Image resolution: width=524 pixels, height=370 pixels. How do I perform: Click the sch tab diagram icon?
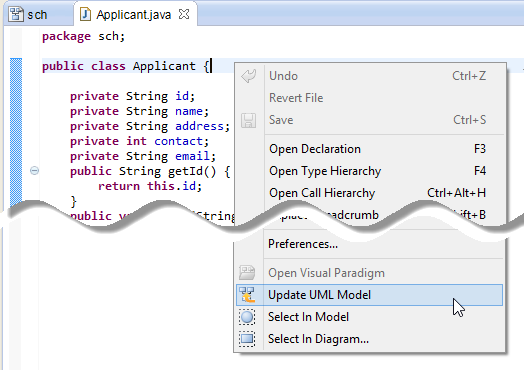click(x=16, y=14)
